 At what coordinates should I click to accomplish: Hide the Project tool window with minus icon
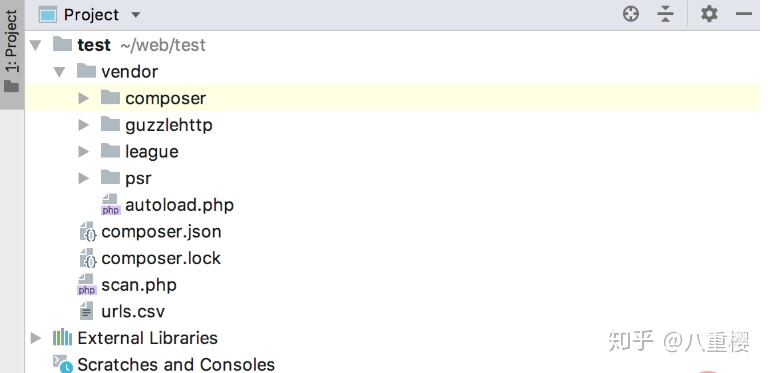[744, 14]
